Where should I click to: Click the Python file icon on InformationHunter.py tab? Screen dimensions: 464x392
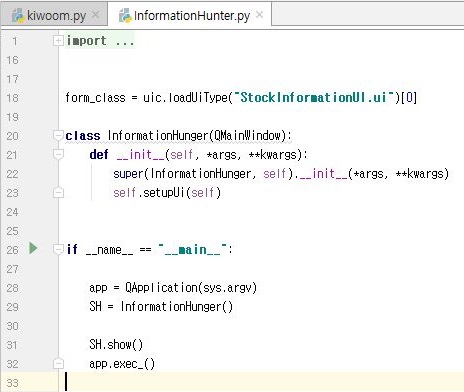point(125,15)
